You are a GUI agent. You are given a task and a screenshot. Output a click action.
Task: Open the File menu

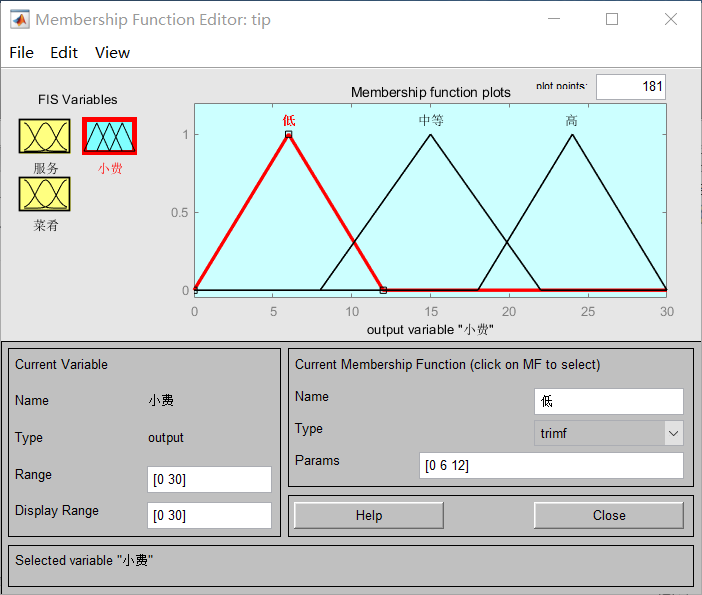(21, 53)
